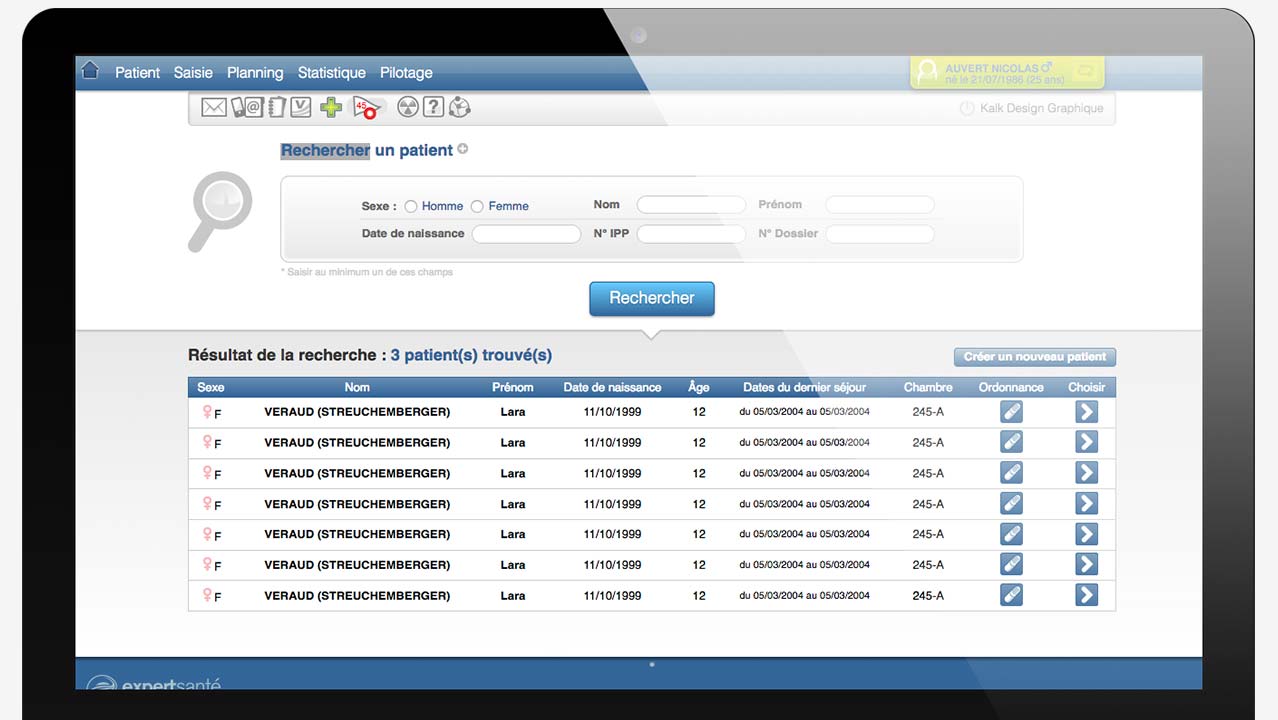
Task: Click the switch-patient arrows in yellow patient banner
Action: pyautogui.click(x=1086, y=72)
